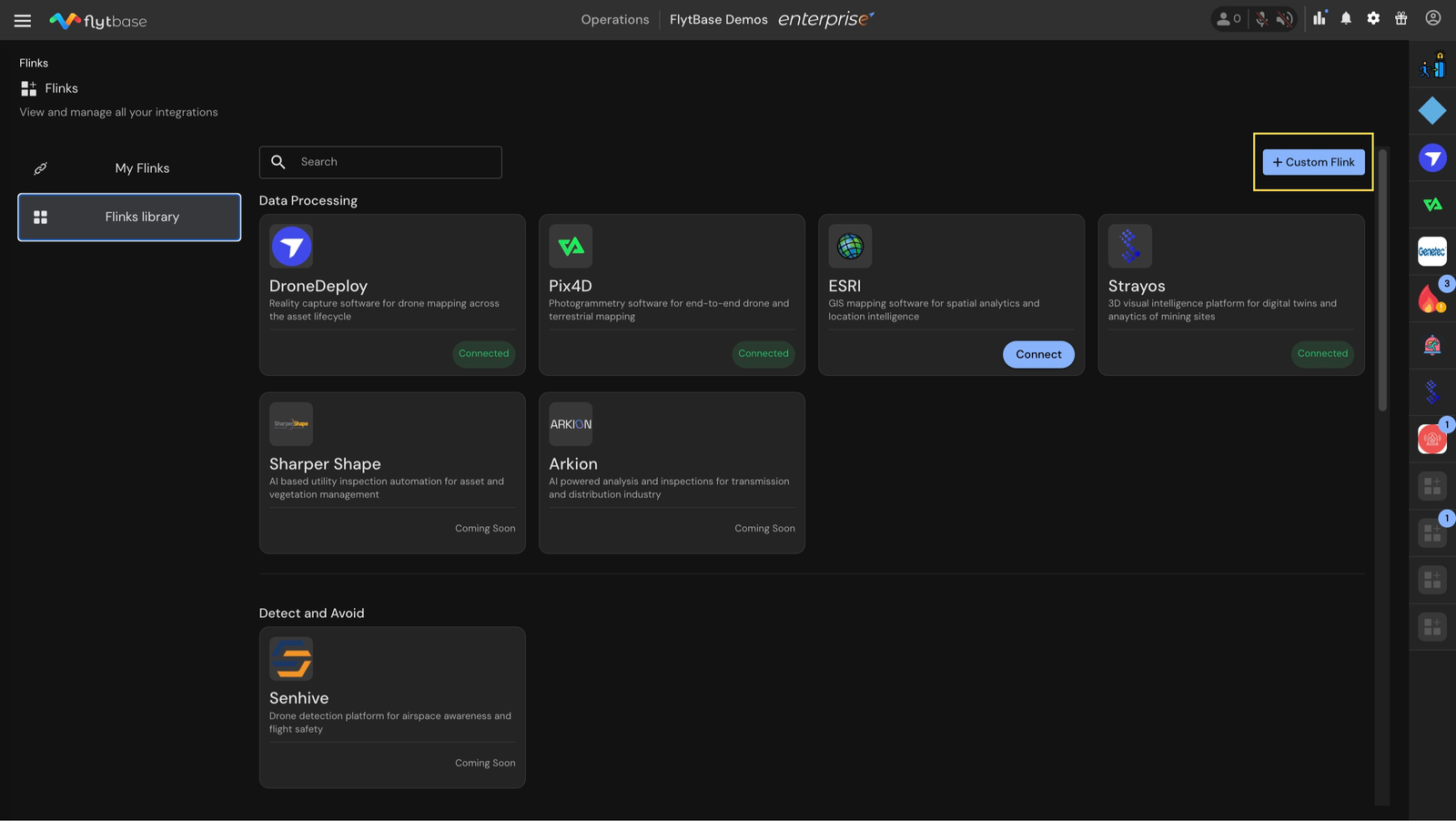Image resolution: width=1456 pixels, height=821 pixels.
Task: Click the Coming Soon label on Senhive
Action: click(x=485, y=764)
